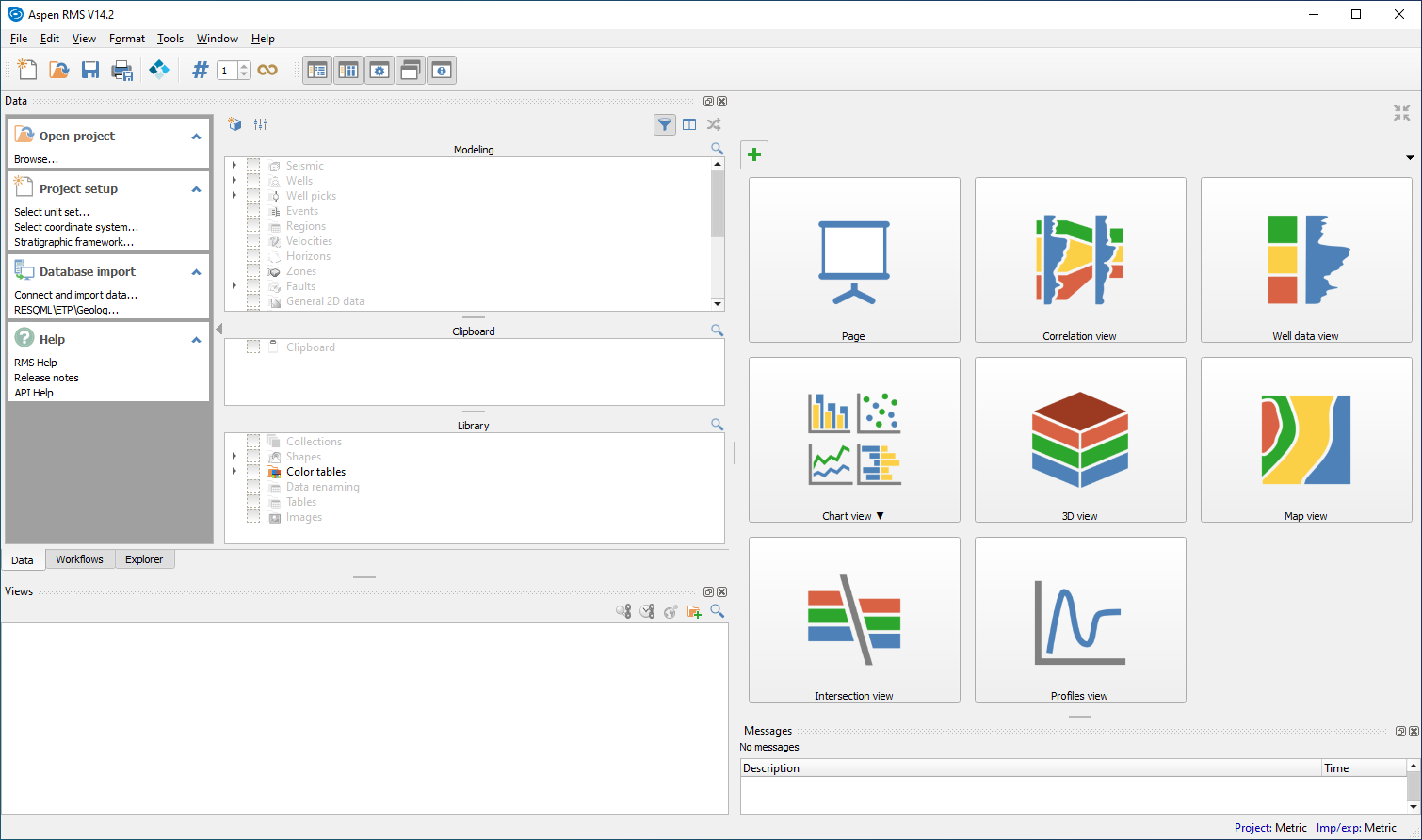Float the Views panel
The image size is (1422, 840).
coord(708,591)
